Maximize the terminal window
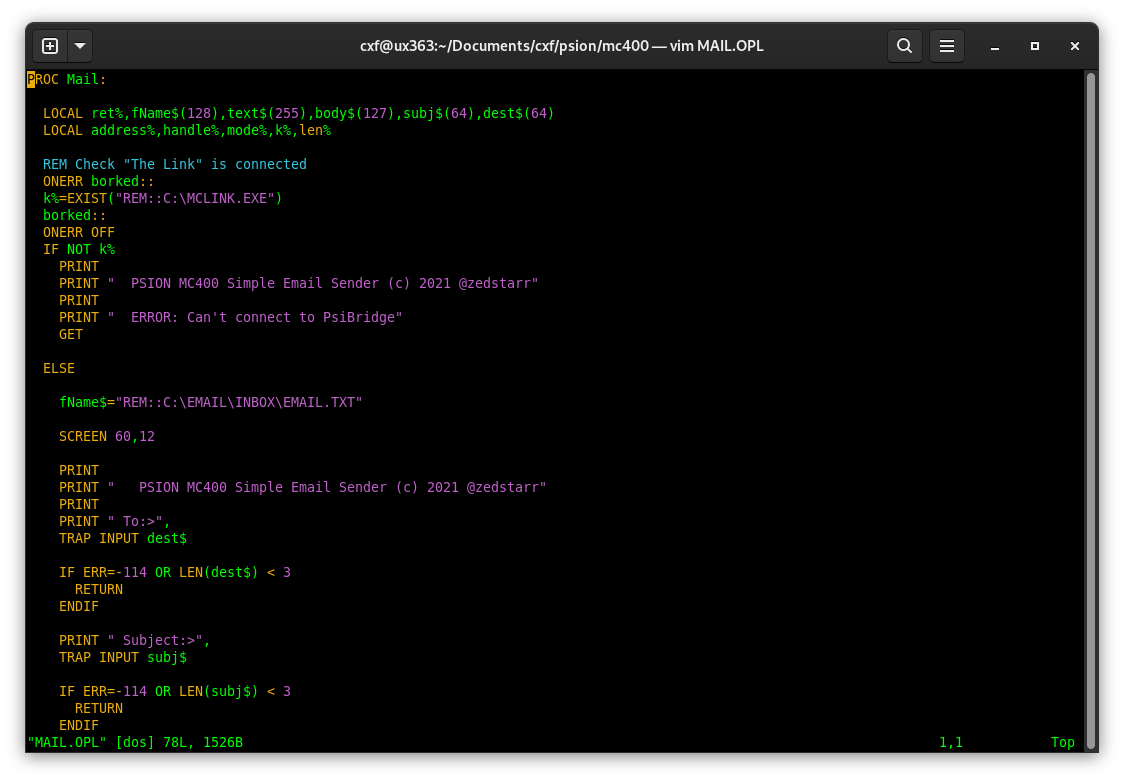Screen dimensions: 1124x781 click(1035, 46)
